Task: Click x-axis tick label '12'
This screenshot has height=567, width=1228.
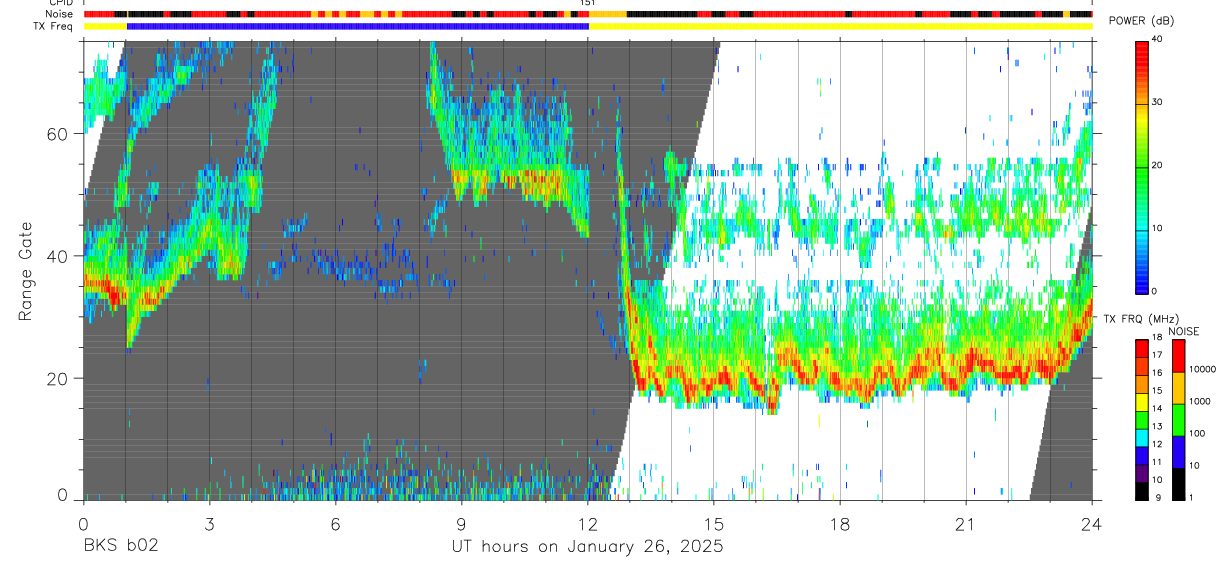Action: point(587,523)
